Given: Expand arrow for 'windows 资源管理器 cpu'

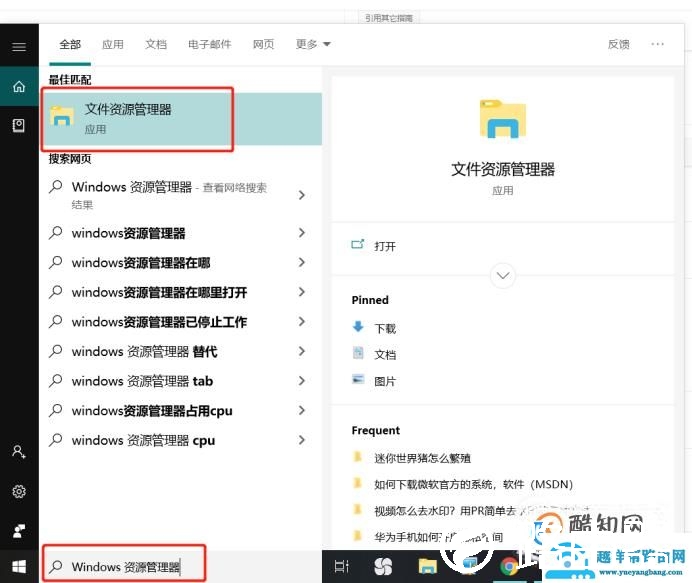Looking at the screenshot, I should pyautogui.click(x=301, y=440).
